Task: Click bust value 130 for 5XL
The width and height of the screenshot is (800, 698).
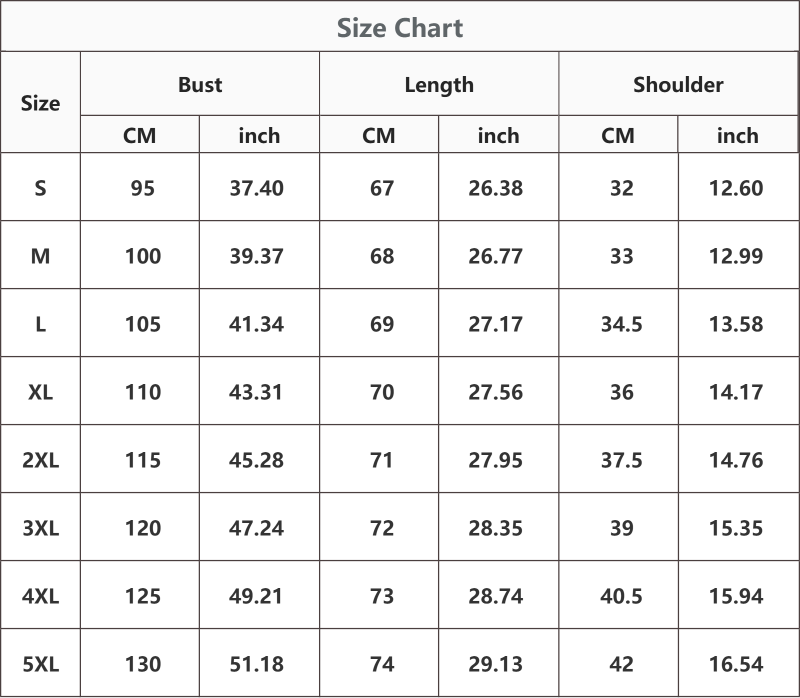Action: coord(143,664)
